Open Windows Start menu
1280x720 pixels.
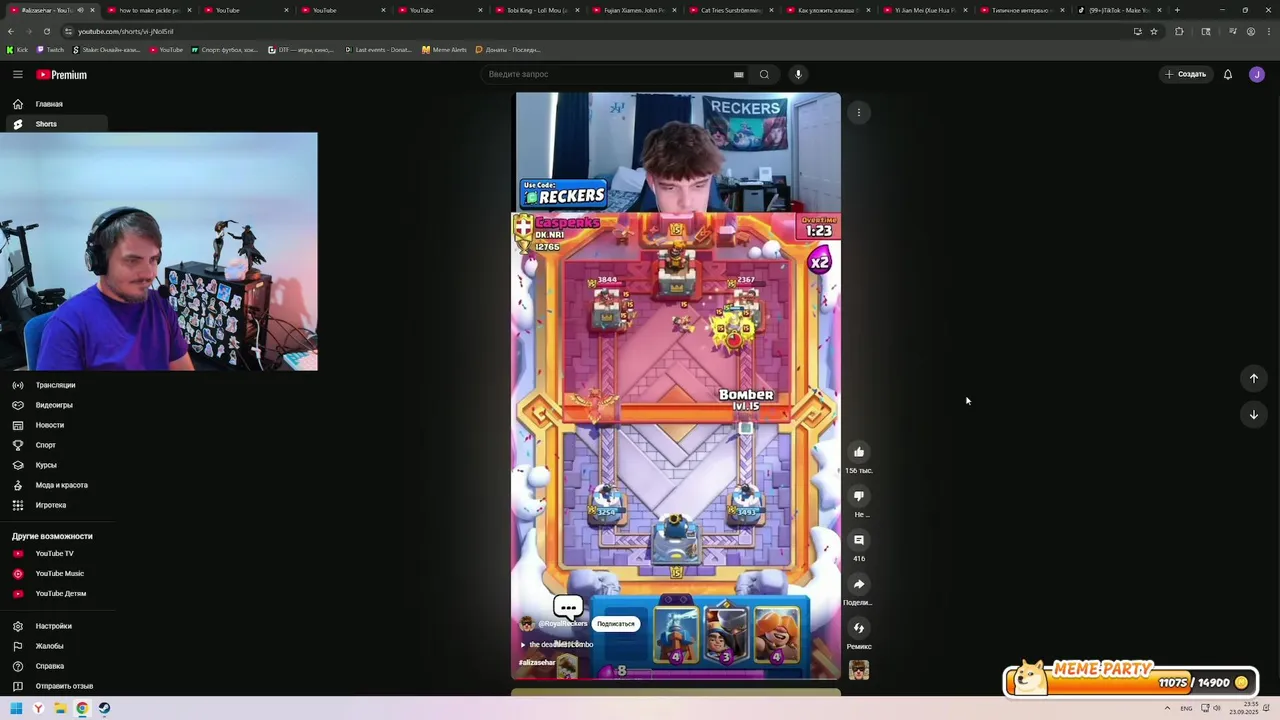[x=16, y=708]
